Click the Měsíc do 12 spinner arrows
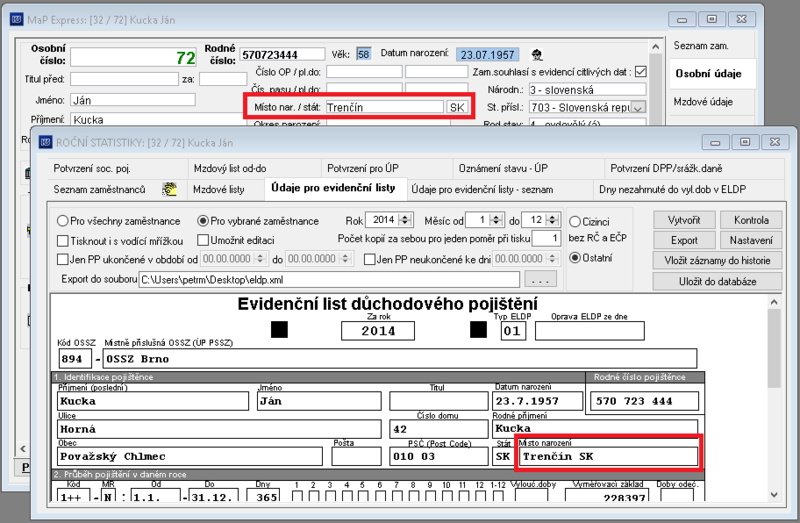The width and height of the screenshot is (800, 523). pos(552,220)
